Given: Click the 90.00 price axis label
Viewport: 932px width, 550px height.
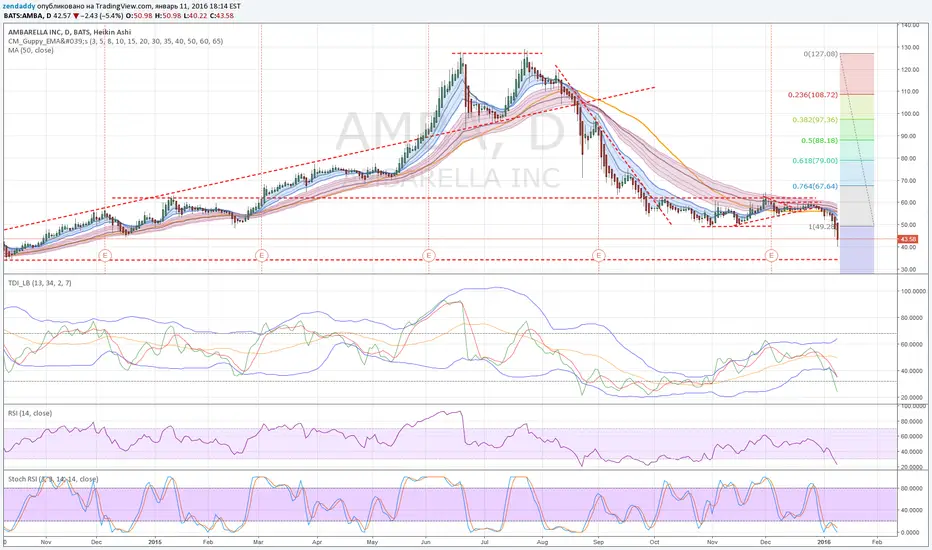Looking at the screenshot, I should pos(910,136).
